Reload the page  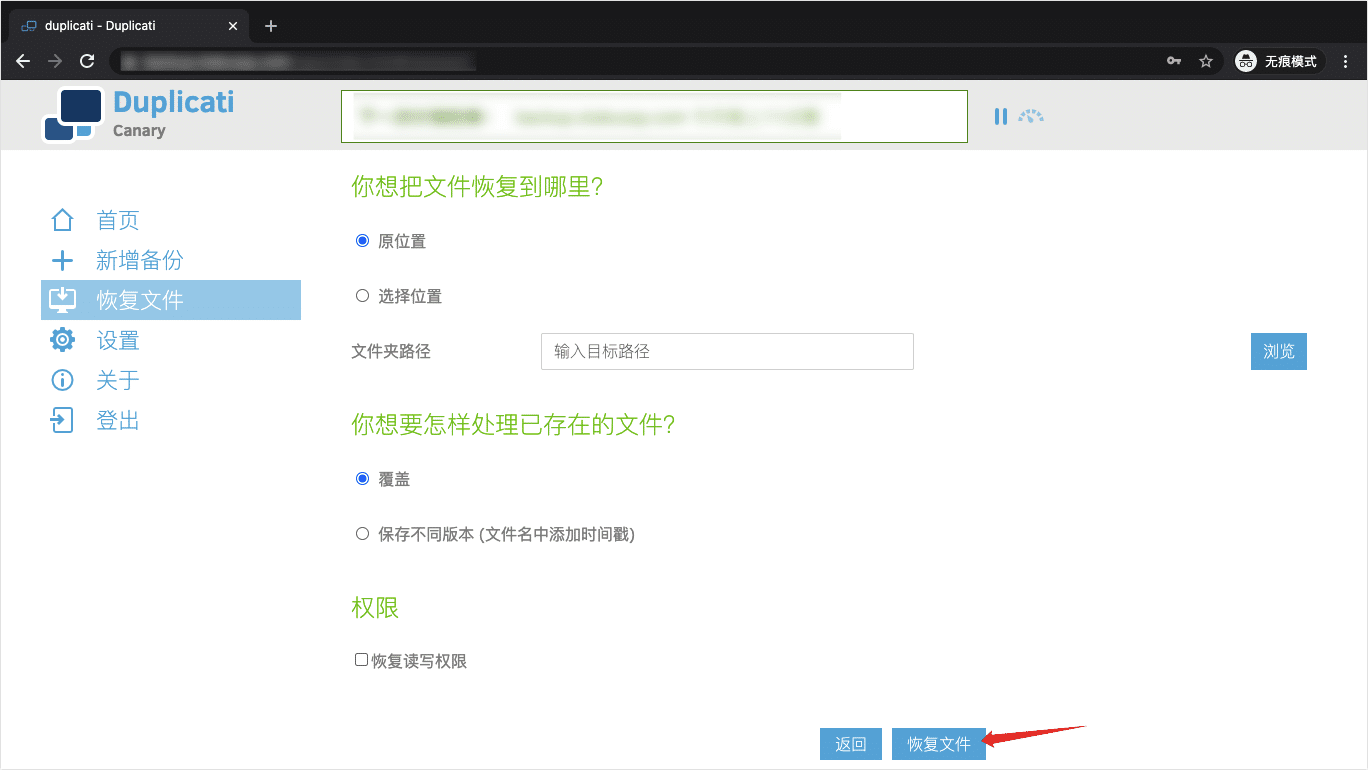pyautogui.click(x=87, y=61)
